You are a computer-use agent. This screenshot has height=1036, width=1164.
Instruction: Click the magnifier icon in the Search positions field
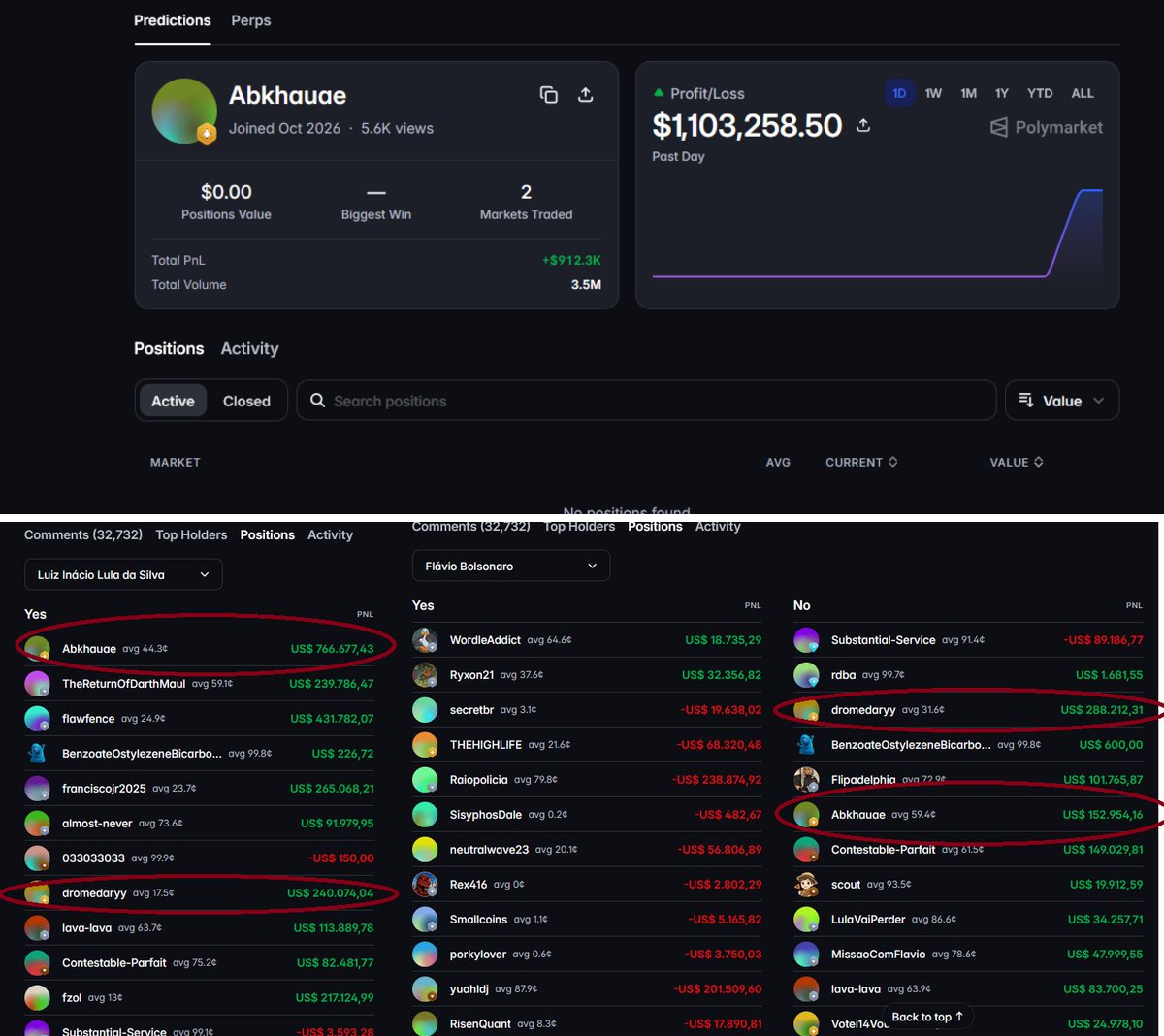[x=317, y=401]
